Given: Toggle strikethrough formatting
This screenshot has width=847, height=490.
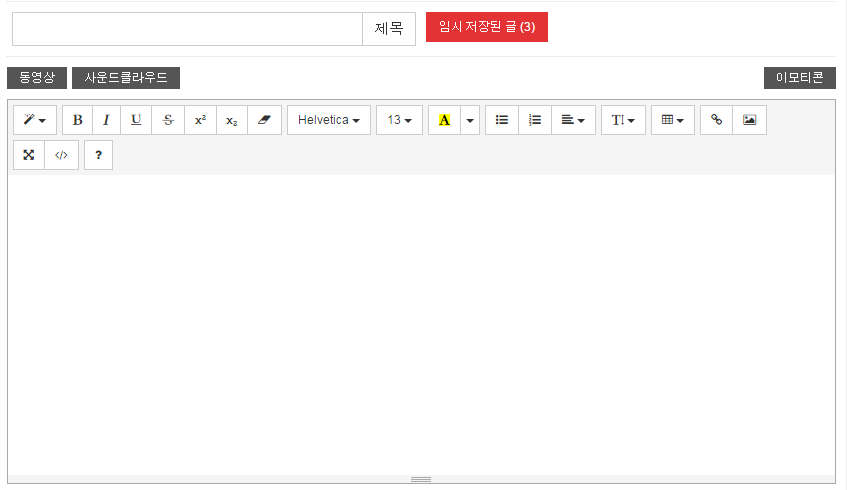Looking at the screenshot, I should coord(168,120).
